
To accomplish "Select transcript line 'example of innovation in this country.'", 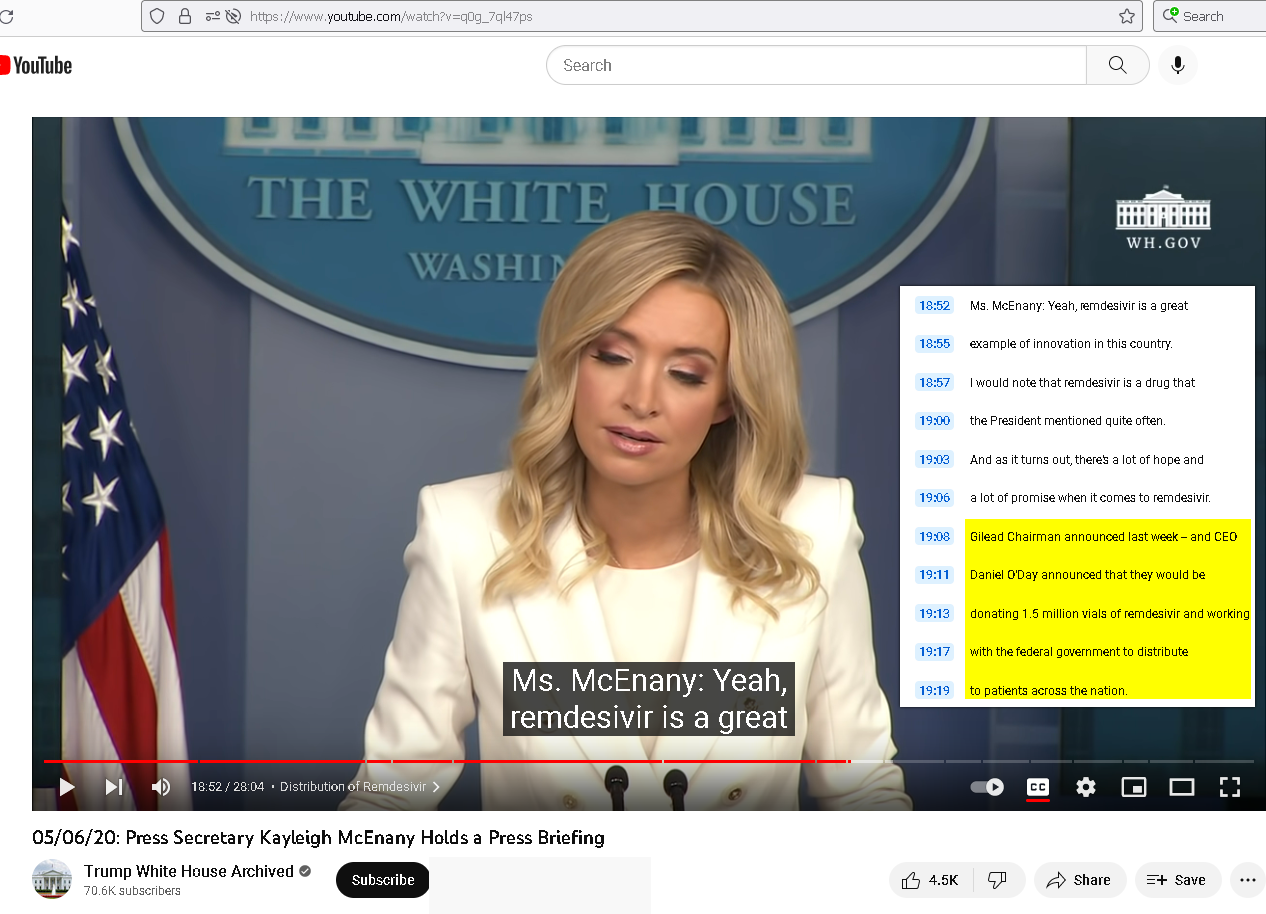I will [1071, 343].
